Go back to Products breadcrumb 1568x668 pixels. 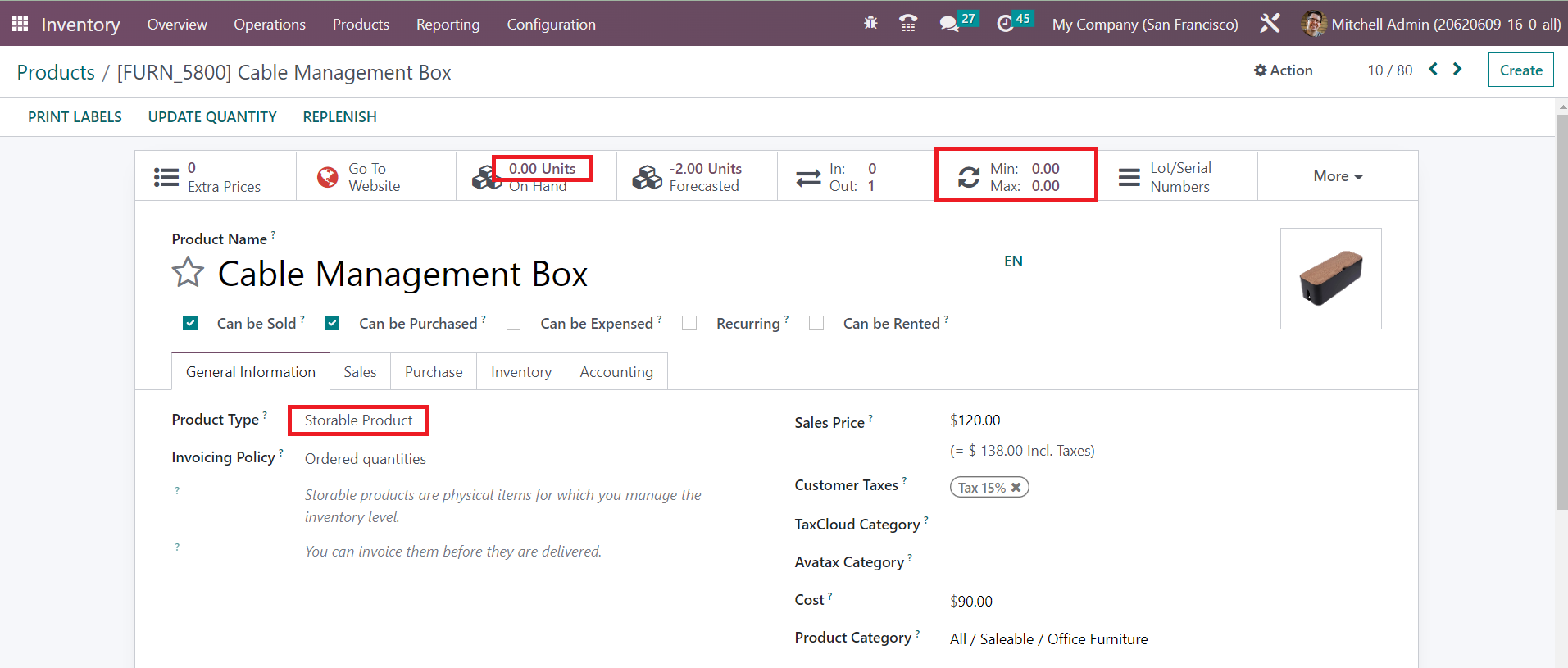click(56, 72)
